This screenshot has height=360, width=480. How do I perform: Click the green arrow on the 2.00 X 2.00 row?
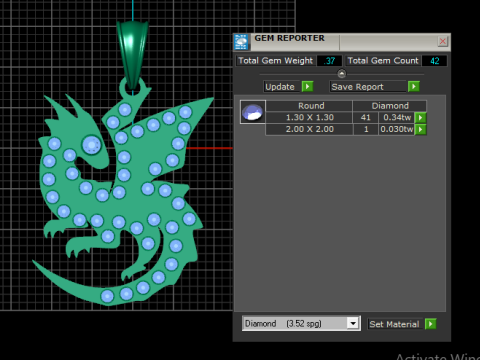(421, 129)
